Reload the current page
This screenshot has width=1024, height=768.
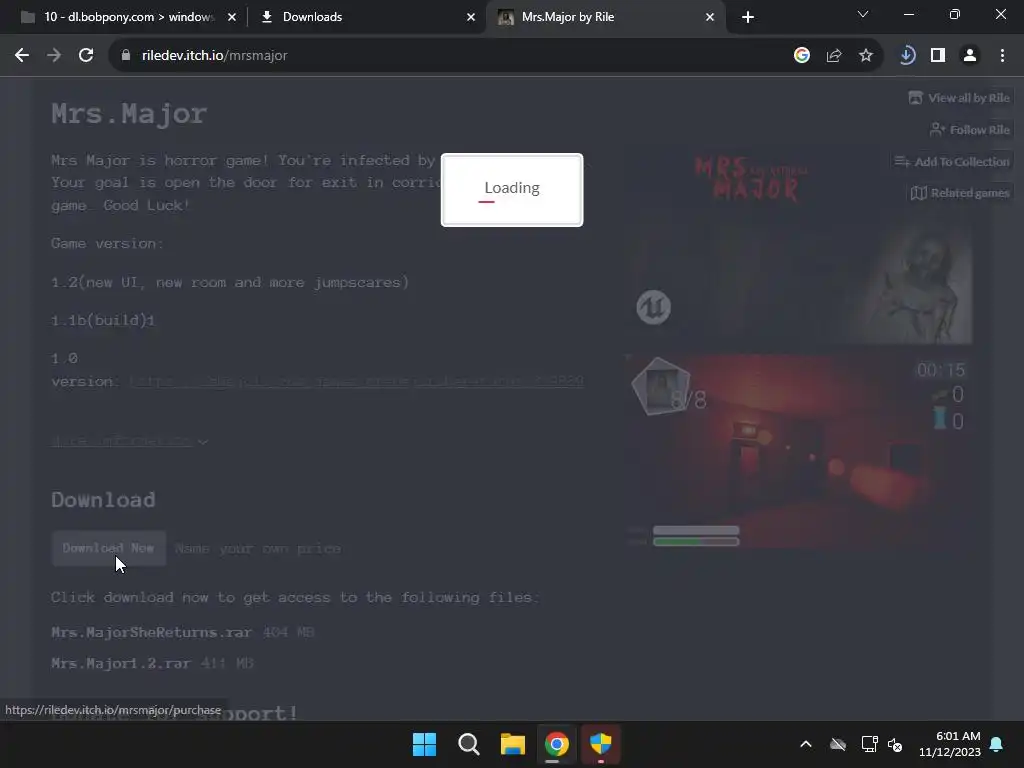(86, 56)
